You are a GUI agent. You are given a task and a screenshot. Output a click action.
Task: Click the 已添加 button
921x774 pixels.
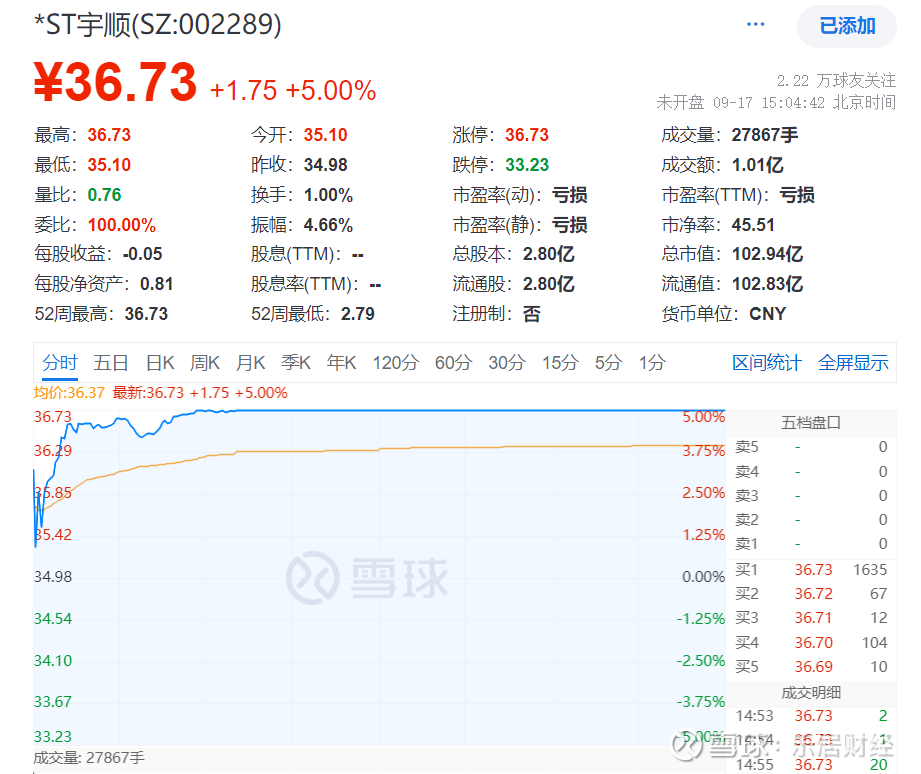tap(846, 26)
